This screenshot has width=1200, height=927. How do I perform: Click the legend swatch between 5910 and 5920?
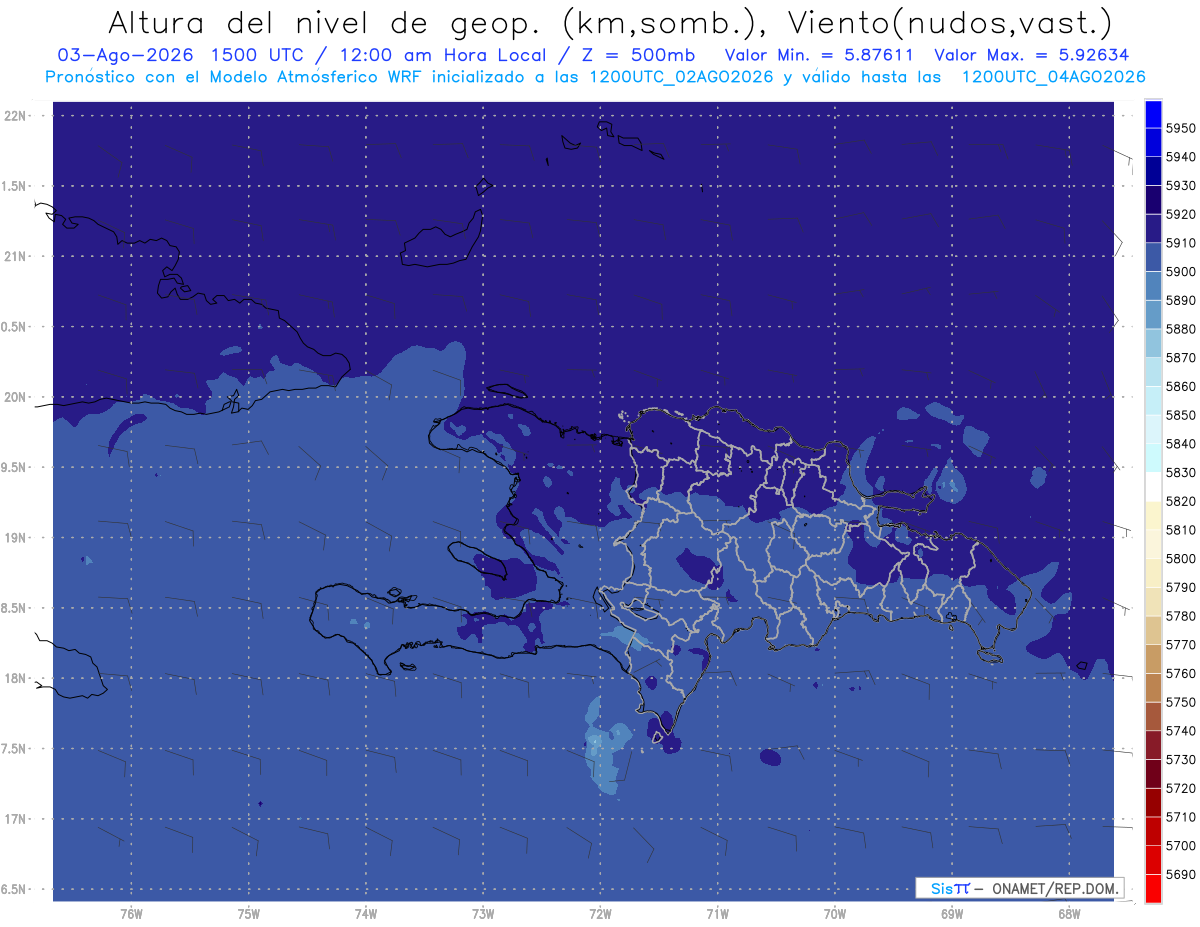coord(1153,229)
